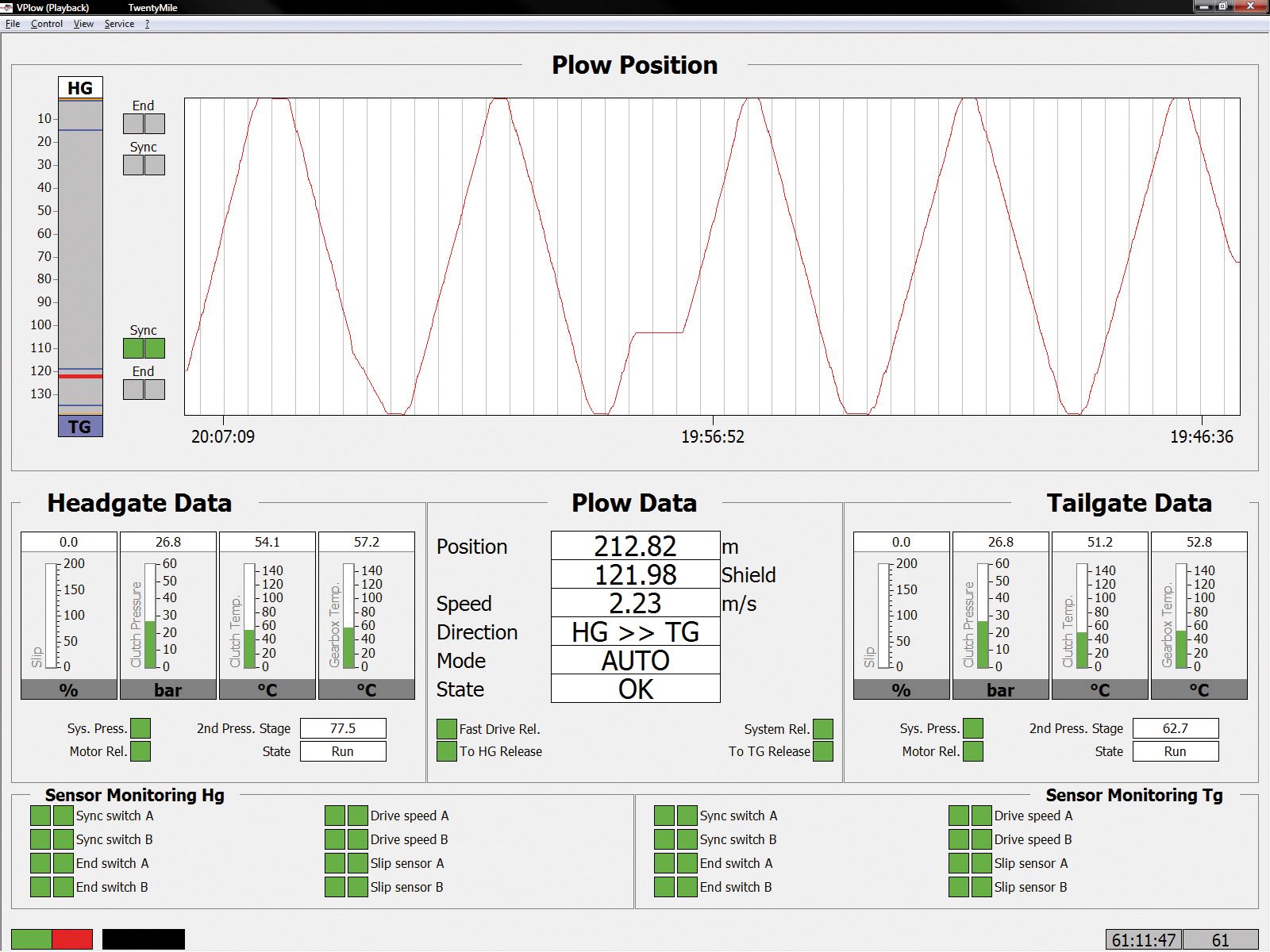This screenshot has height=952, width=1270.
Task: Click the TG label below the position bar
Action: (x=80, y=427)
